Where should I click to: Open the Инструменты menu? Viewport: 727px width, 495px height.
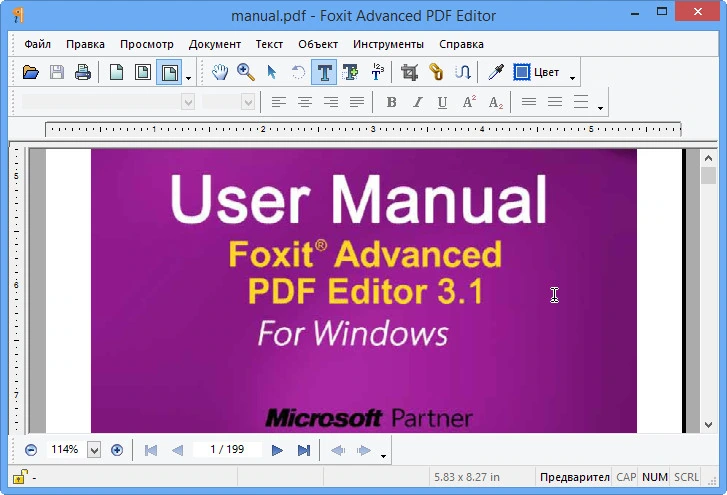click(x=388, y=44)
